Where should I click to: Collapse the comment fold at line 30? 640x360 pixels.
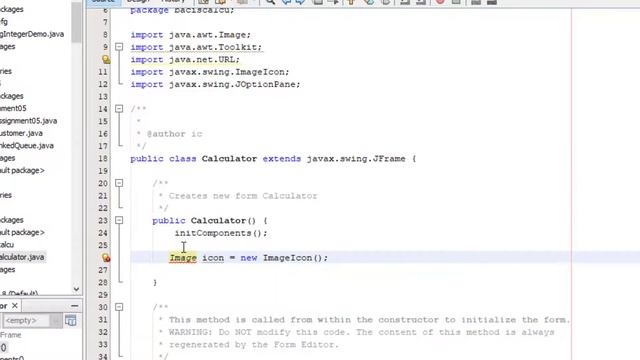click(119, 307)
